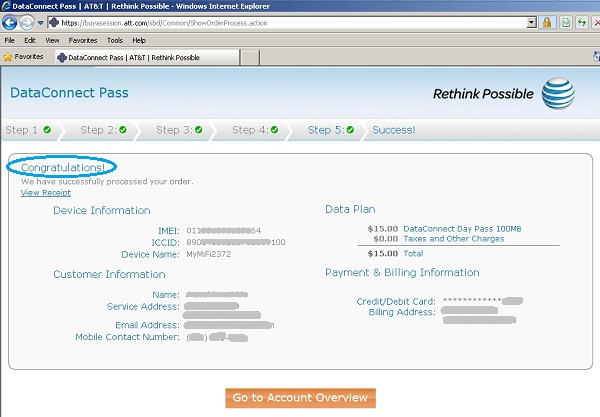Click the Success! step label
This screenshot has height=417, width=600.
coord(394,130)
